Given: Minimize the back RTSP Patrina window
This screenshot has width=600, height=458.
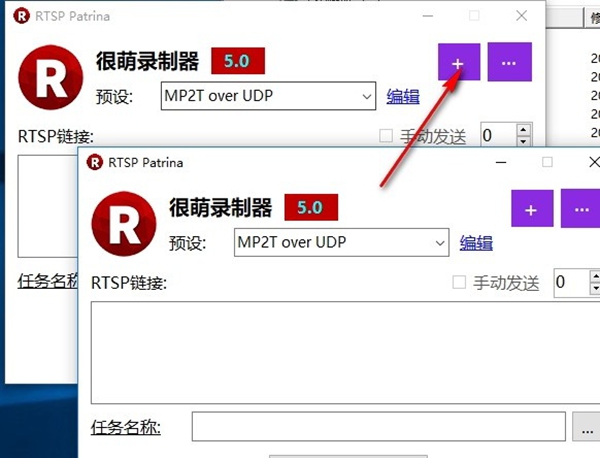Looking at the screenshot, I should pyautogui.click(x=428, y=16).
